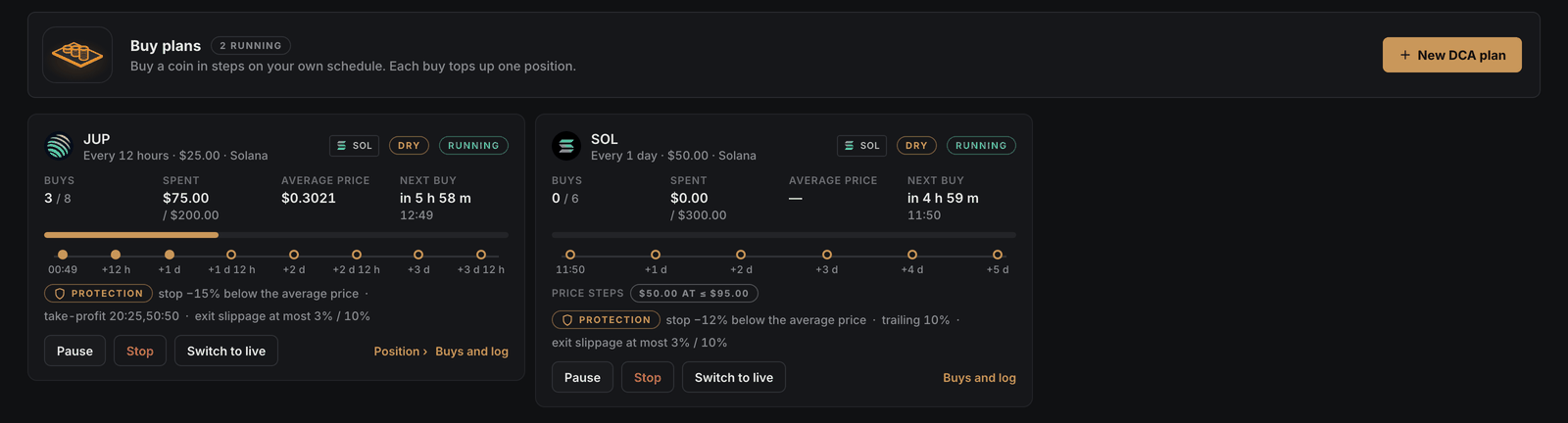This screenshot has width=1568, height=423.
Task: Click the DRY badge on SOL card
Action: 916,146
